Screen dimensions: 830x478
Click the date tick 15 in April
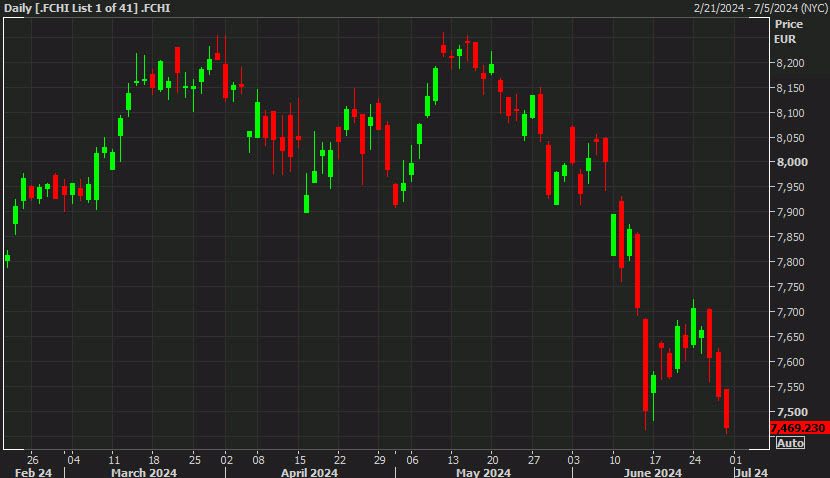[300, 460]
